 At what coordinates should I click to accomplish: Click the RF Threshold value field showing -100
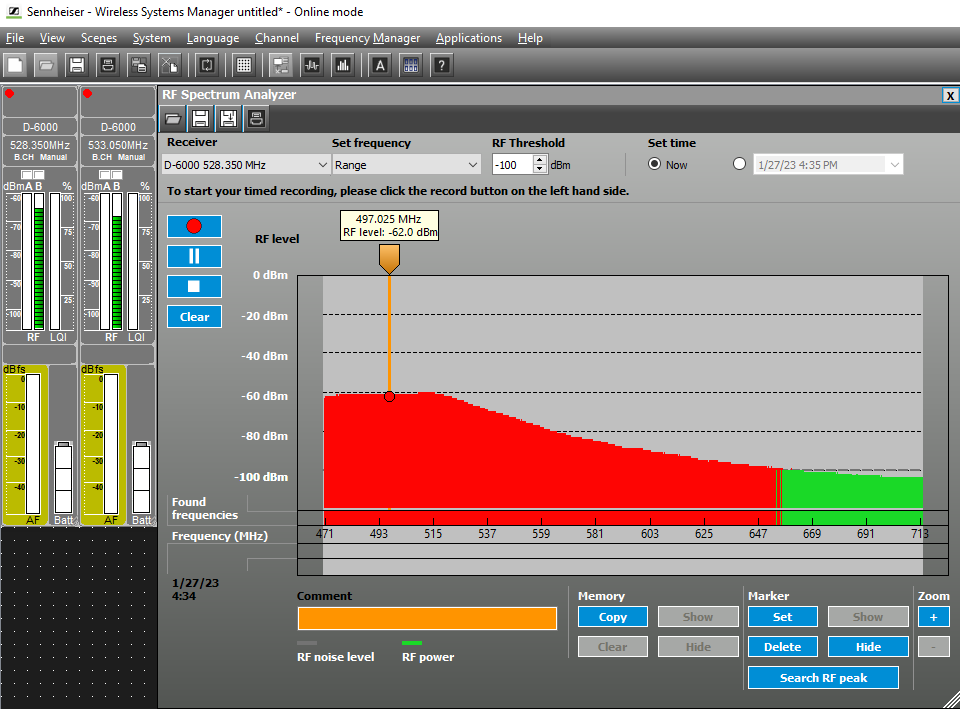pos(512,165)
